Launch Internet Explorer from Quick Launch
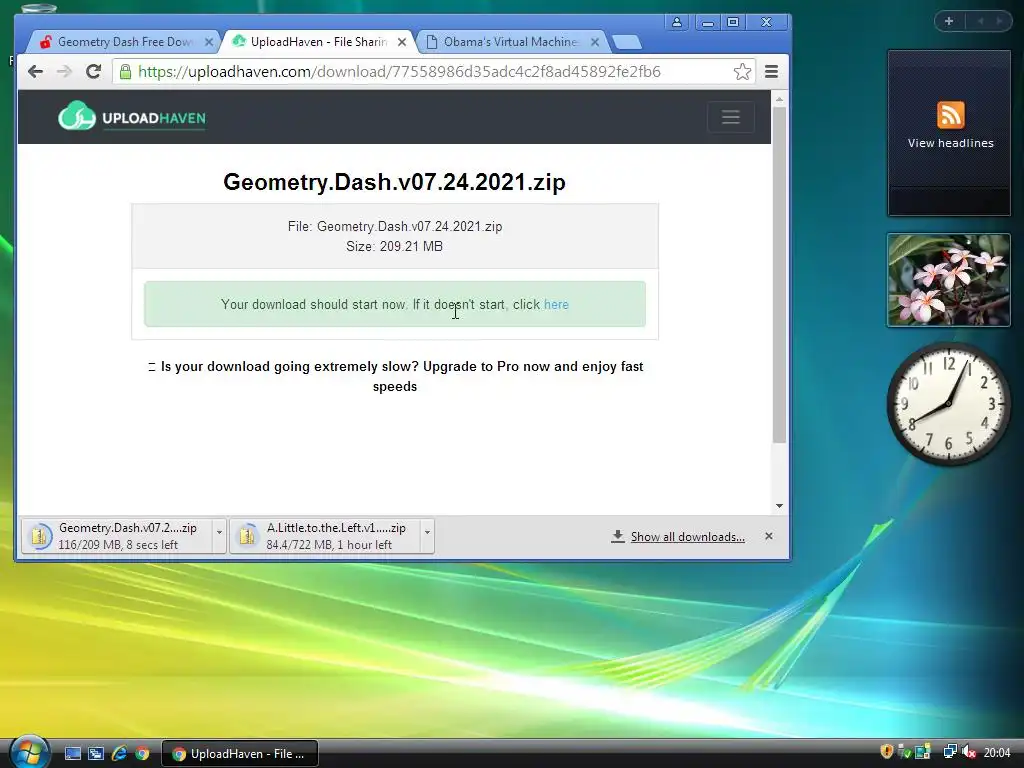The width and height of the screenshot is (1024, 768). coord(119,754)
